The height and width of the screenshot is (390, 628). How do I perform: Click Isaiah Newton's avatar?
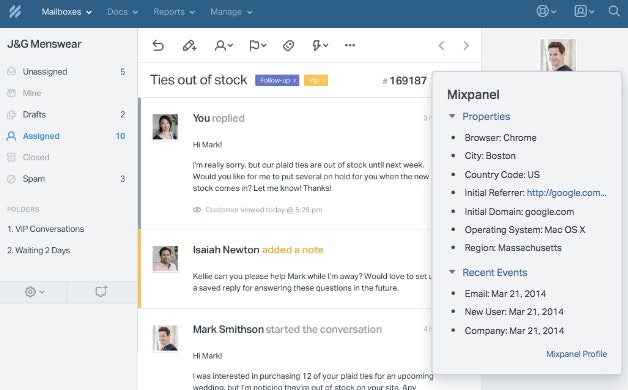pos(165,259)
